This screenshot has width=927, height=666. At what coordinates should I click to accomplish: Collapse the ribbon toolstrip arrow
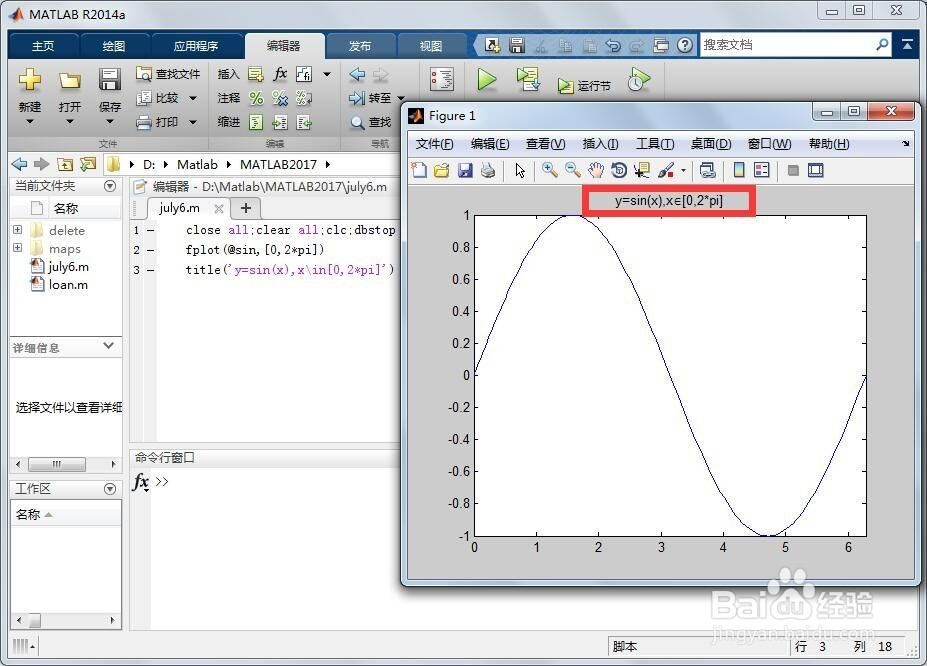point(907,45)
